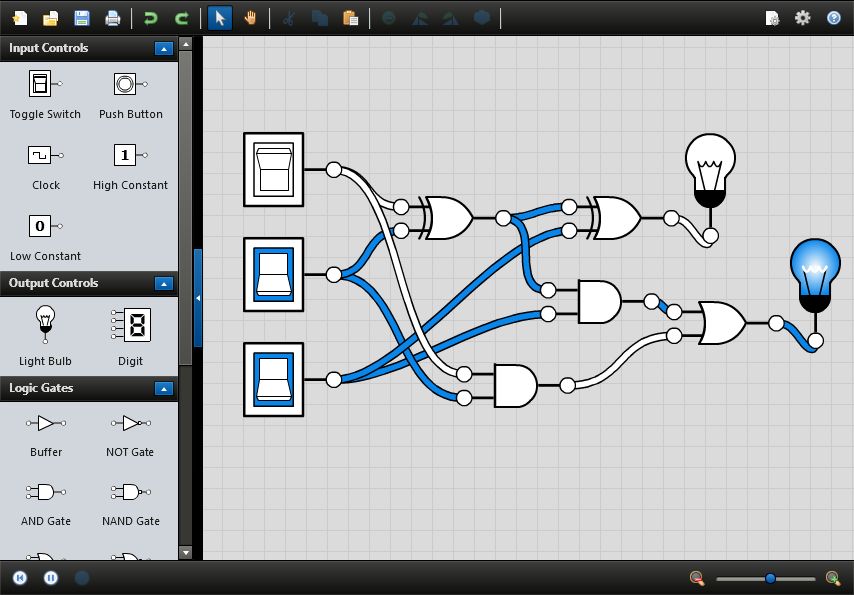The width and height of the screenshot is (854, 595).
Task: Select the Clock input control
Action: [x=44, y=158]
